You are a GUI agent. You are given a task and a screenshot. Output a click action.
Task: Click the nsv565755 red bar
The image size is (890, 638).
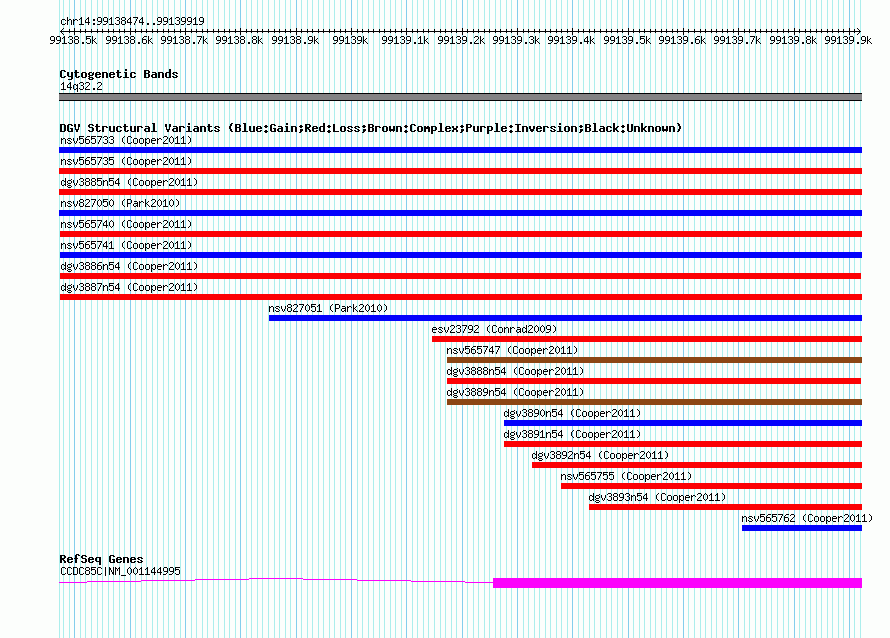pos(711,486)
